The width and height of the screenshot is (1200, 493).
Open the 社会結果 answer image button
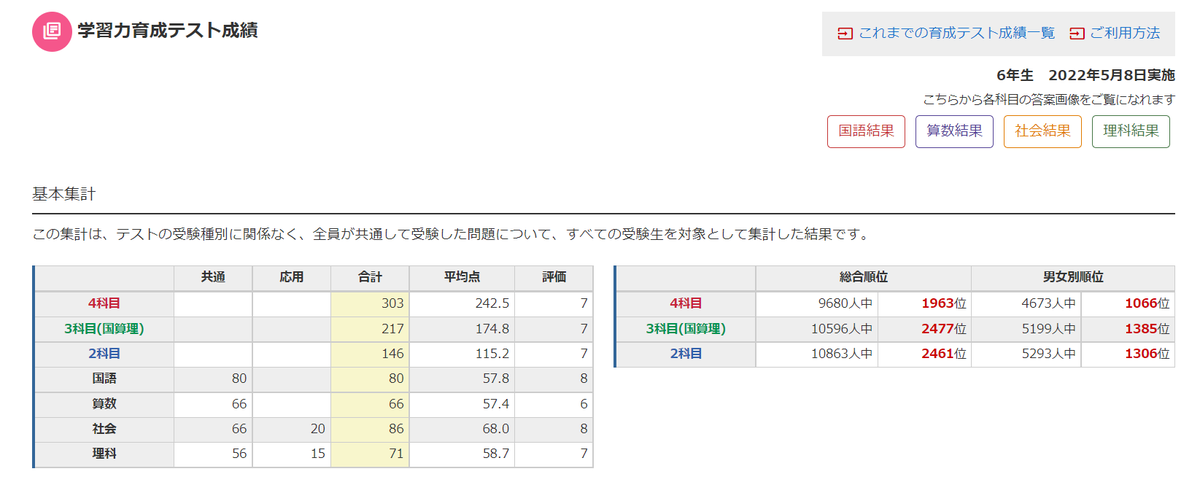[x=1042, y=131]
